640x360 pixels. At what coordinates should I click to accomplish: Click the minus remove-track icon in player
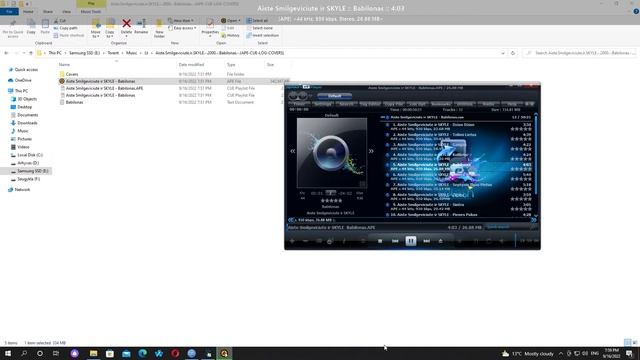tap(305, 241)
